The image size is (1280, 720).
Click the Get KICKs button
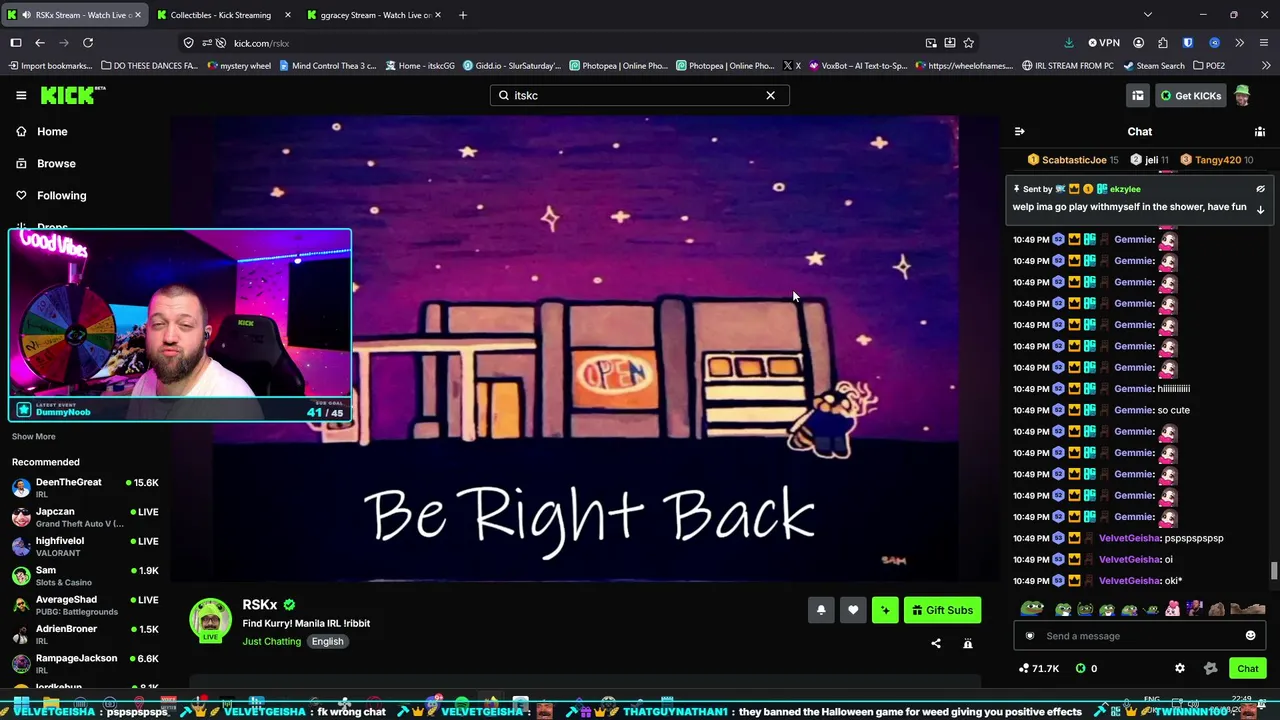1190,95
